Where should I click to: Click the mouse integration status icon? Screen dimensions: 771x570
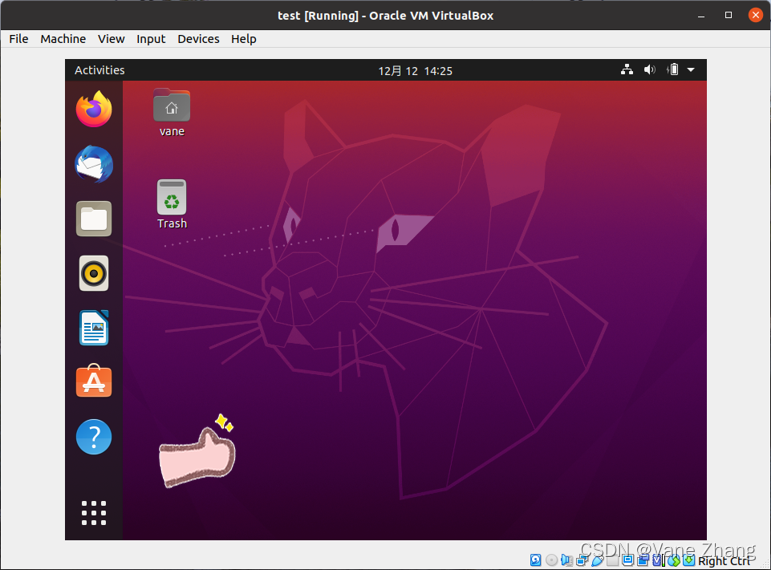point(674,560)
